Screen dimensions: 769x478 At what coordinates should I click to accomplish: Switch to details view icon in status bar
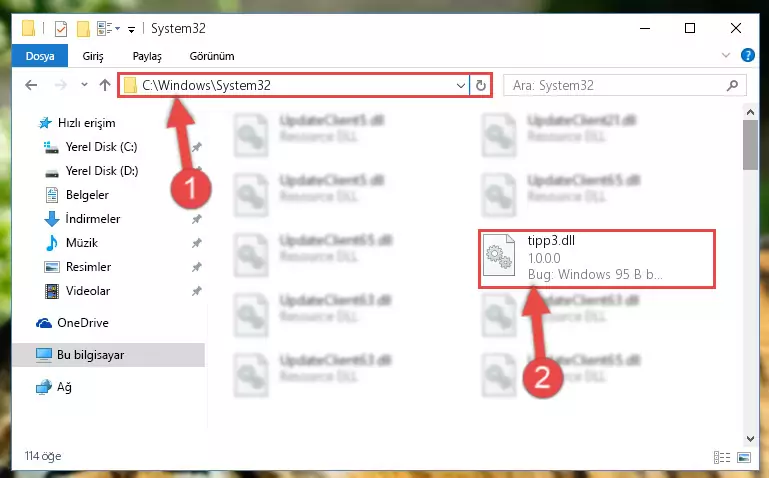[x=722, y=457]
